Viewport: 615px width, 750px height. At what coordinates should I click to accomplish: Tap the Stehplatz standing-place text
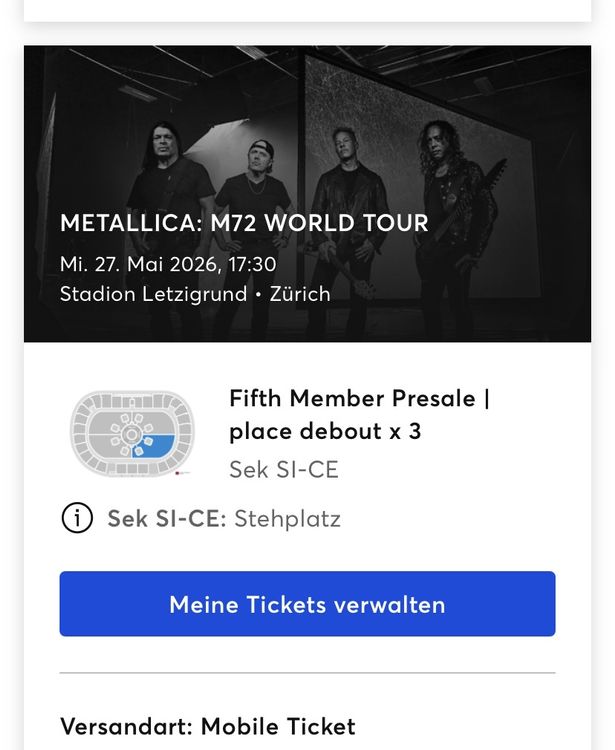pyautogui.click(x=287, y=519)
